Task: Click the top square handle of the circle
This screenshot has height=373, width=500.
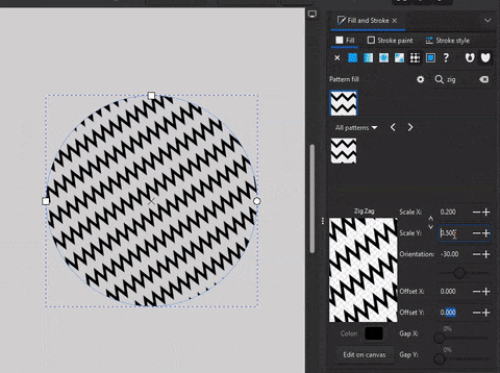Action: (x=151, y=96)
